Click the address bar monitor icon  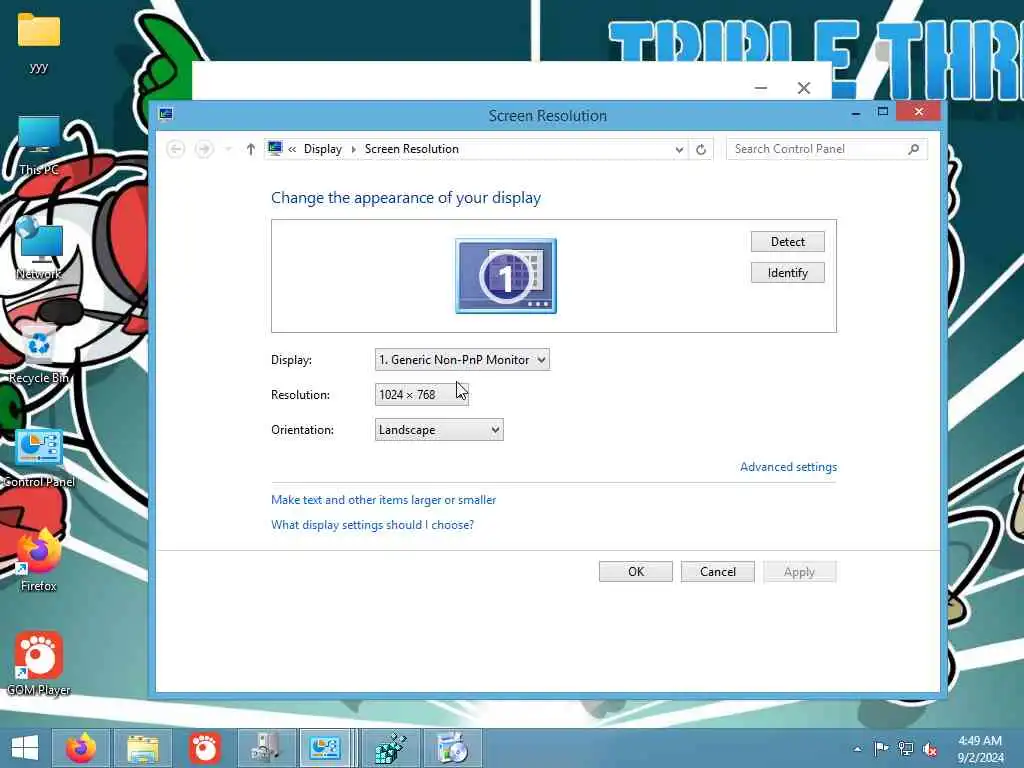(x=275, y=149)
